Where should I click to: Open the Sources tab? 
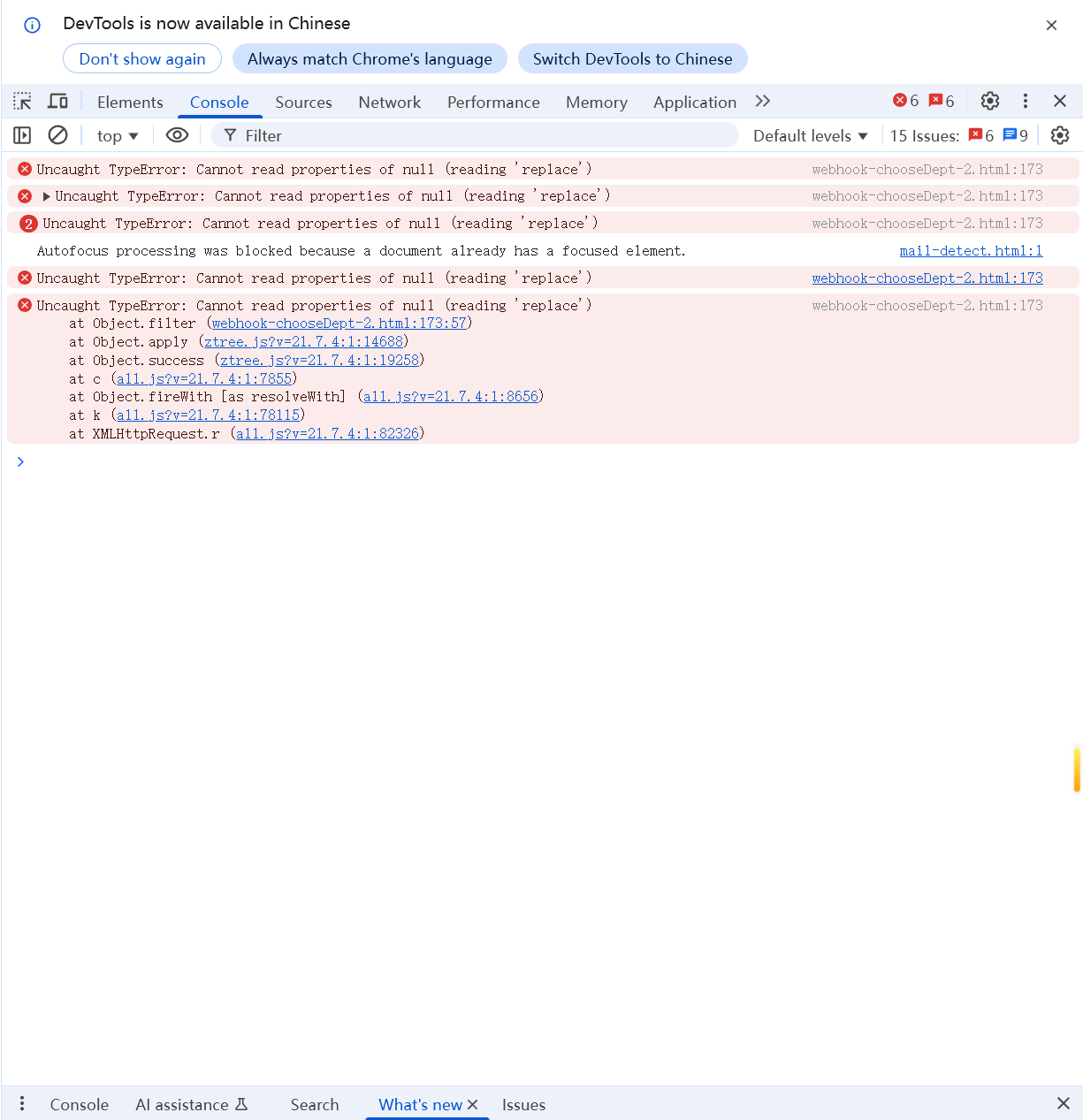(x=303, y=102)
